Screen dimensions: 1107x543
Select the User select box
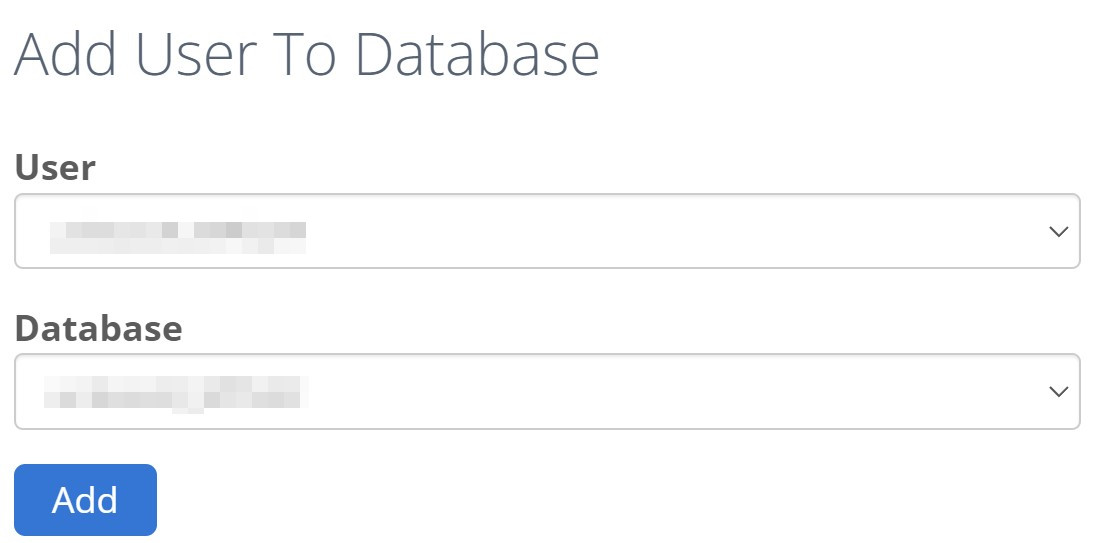click(x=547, y=232)
